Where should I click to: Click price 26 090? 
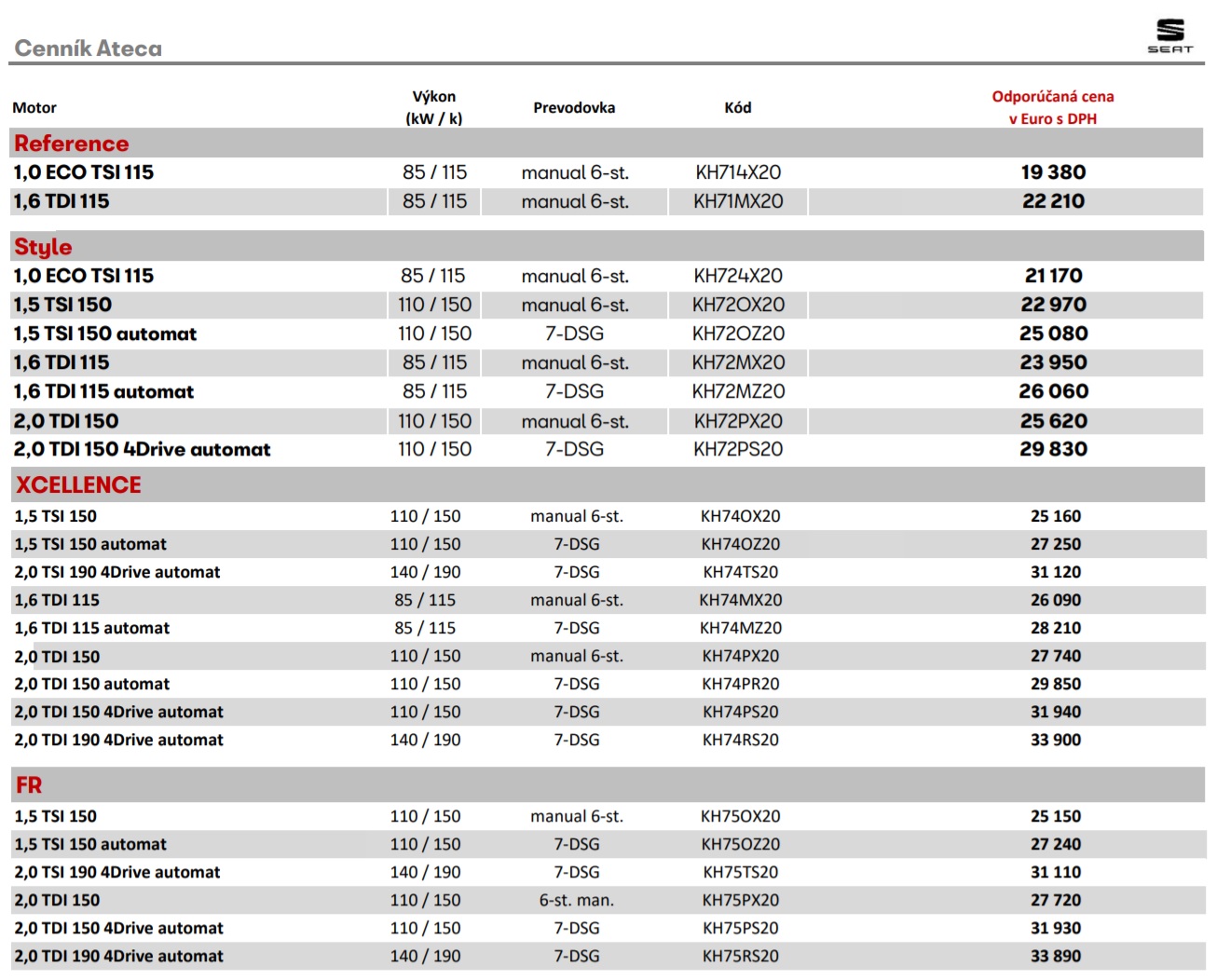click(x=1056, y=600)
